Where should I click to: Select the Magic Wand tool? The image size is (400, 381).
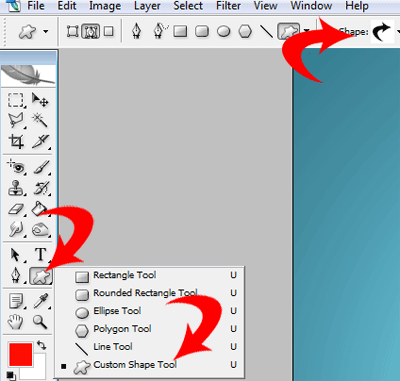(x=40, y=120)
